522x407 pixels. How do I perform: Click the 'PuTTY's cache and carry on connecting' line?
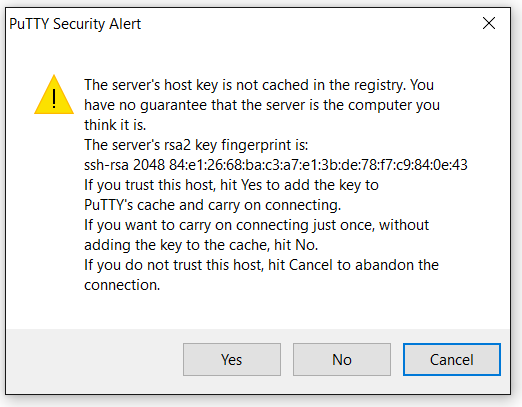point(212,205)
